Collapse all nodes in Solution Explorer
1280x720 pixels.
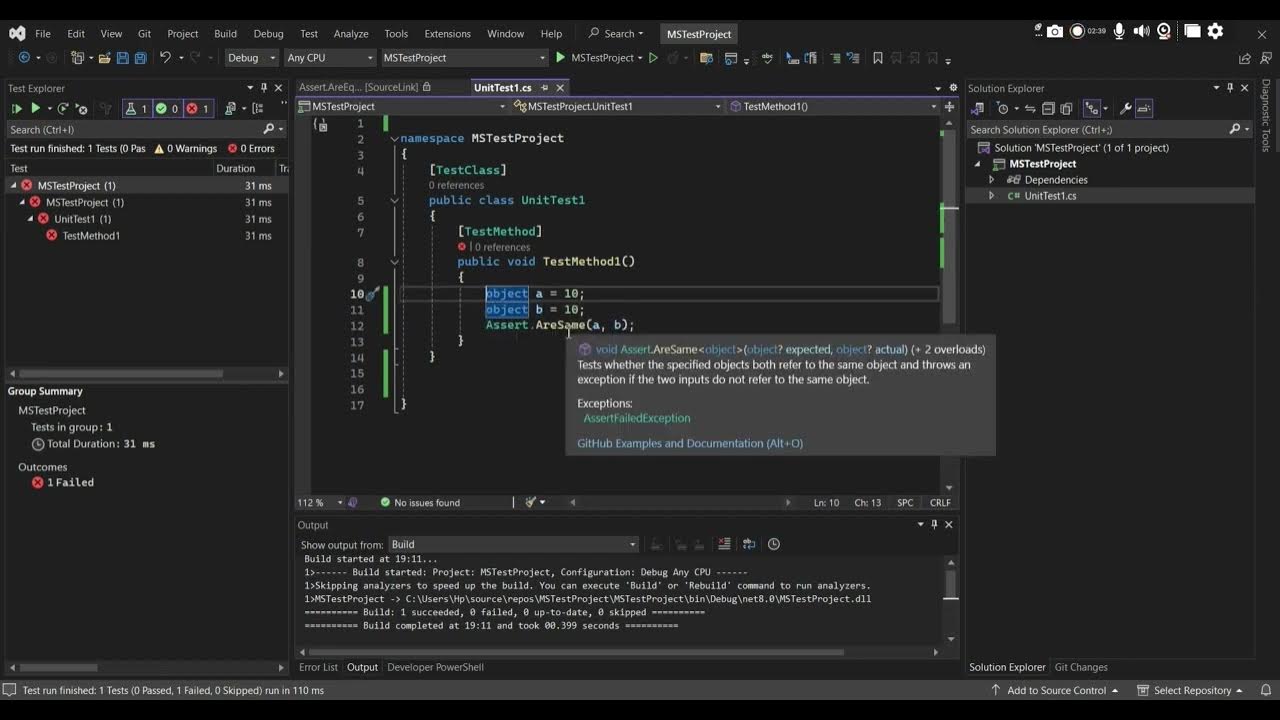(x=1048, y=108)
